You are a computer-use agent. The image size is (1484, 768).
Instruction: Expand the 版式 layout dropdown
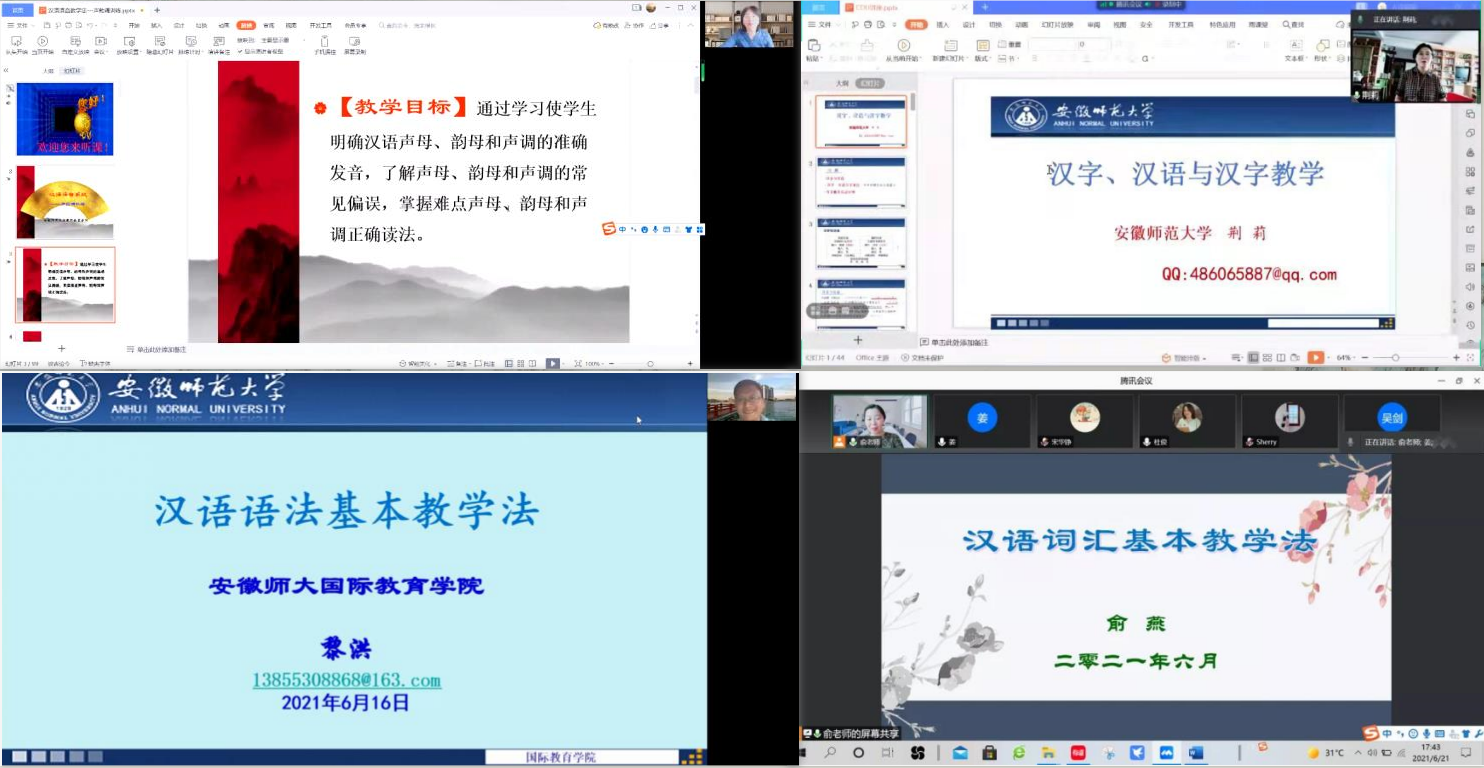[x=982, y=59]
